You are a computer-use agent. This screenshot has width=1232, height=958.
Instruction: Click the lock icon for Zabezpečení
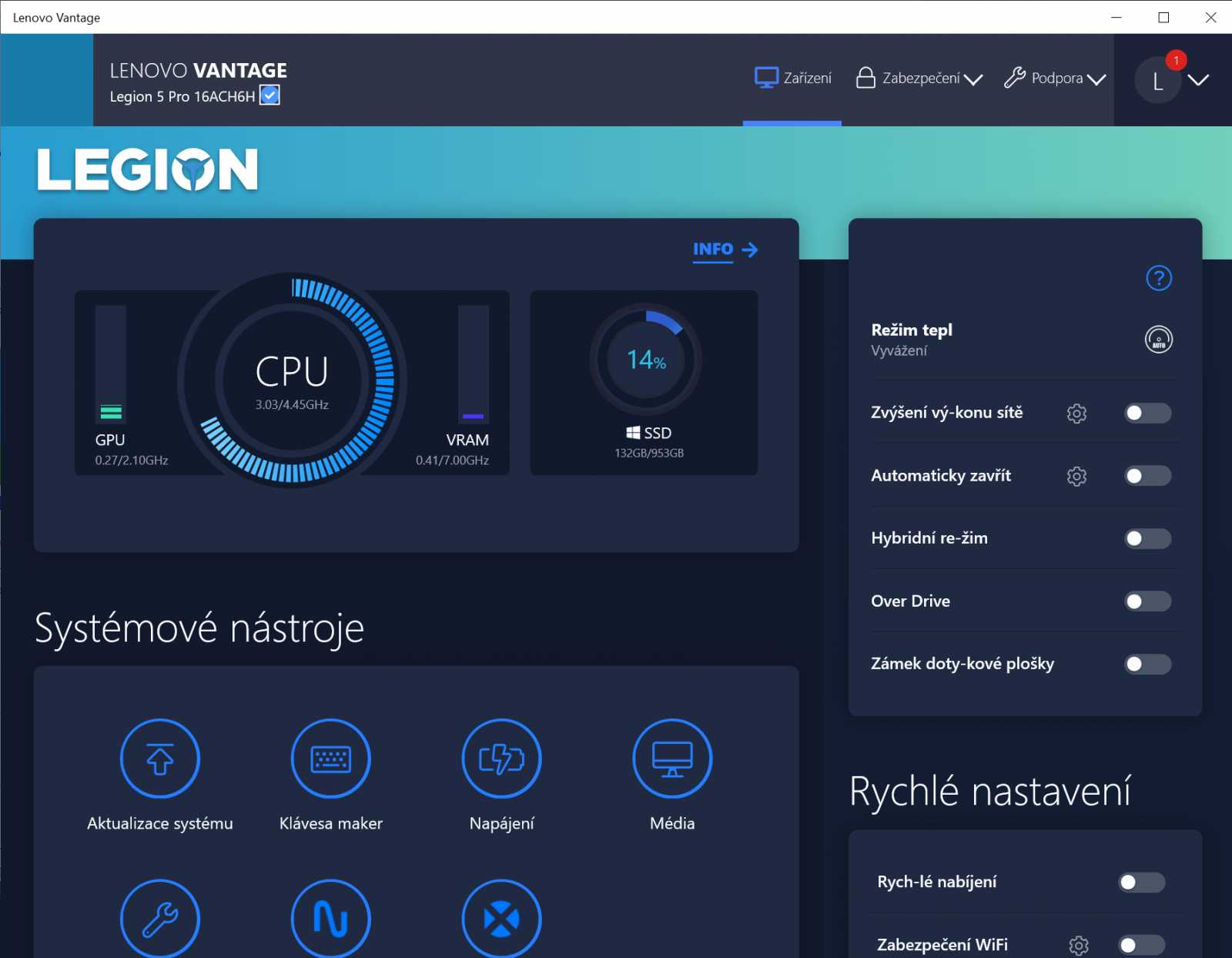865,78
